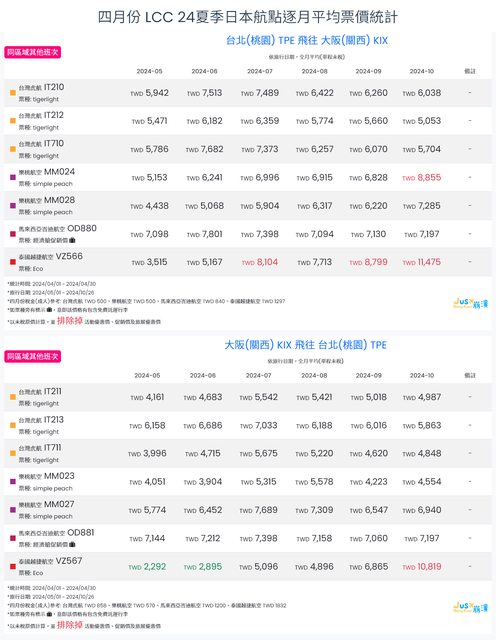Click the luggage icon under OD880
Viewport: 496px width, 640px height.
(72, 240)
